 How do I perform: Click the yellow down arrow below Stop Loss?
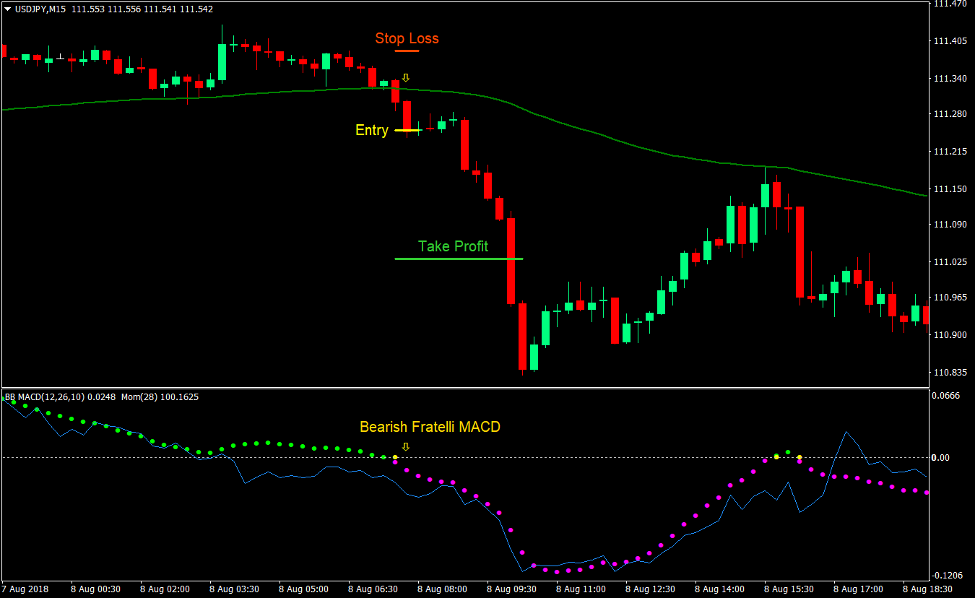[x=406, y=77]
